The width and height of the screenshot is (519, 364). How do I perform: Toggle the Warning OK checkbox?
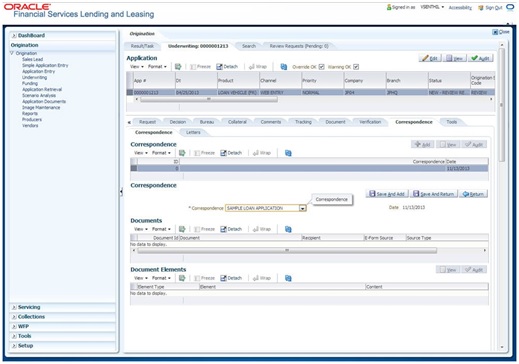356,67
